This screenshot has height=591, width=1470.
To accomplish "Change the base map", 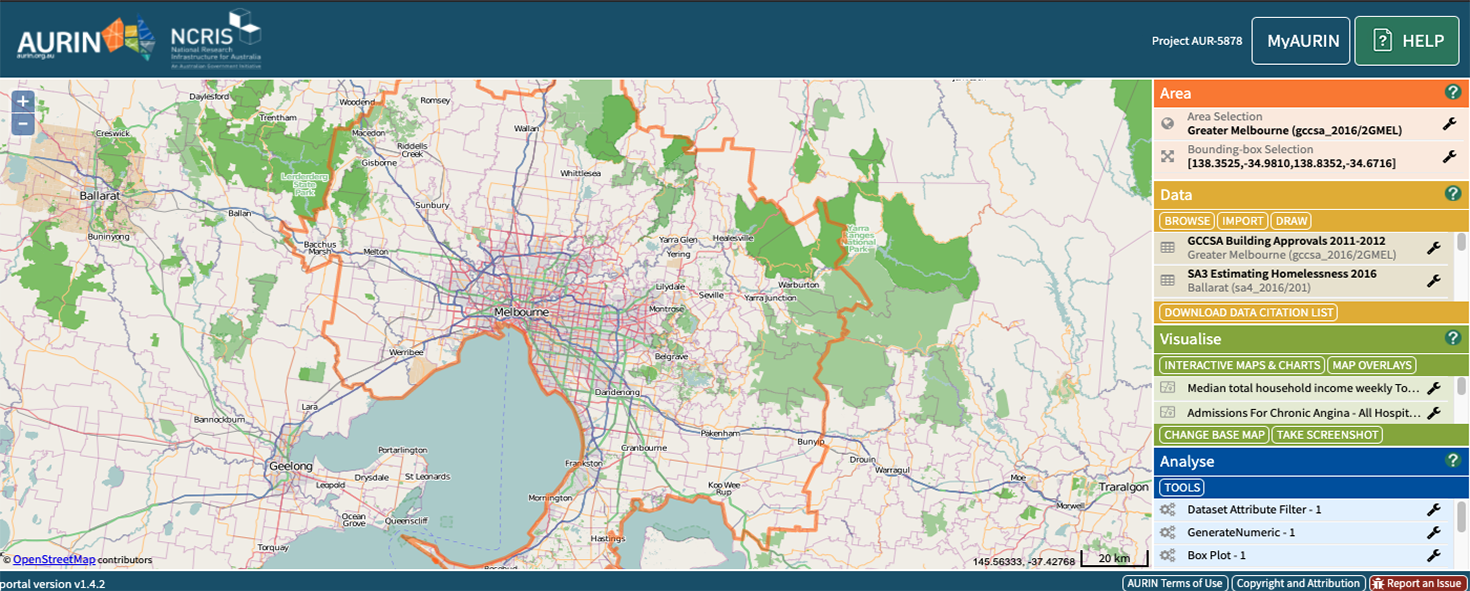I will coord(1214,435).
